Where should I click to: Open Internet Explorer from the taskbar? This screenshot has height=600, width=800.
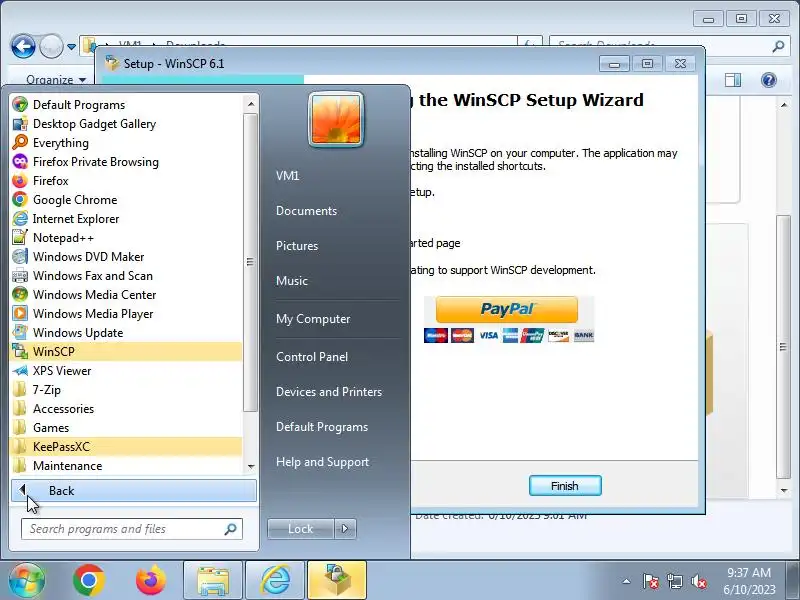[275, 580]
